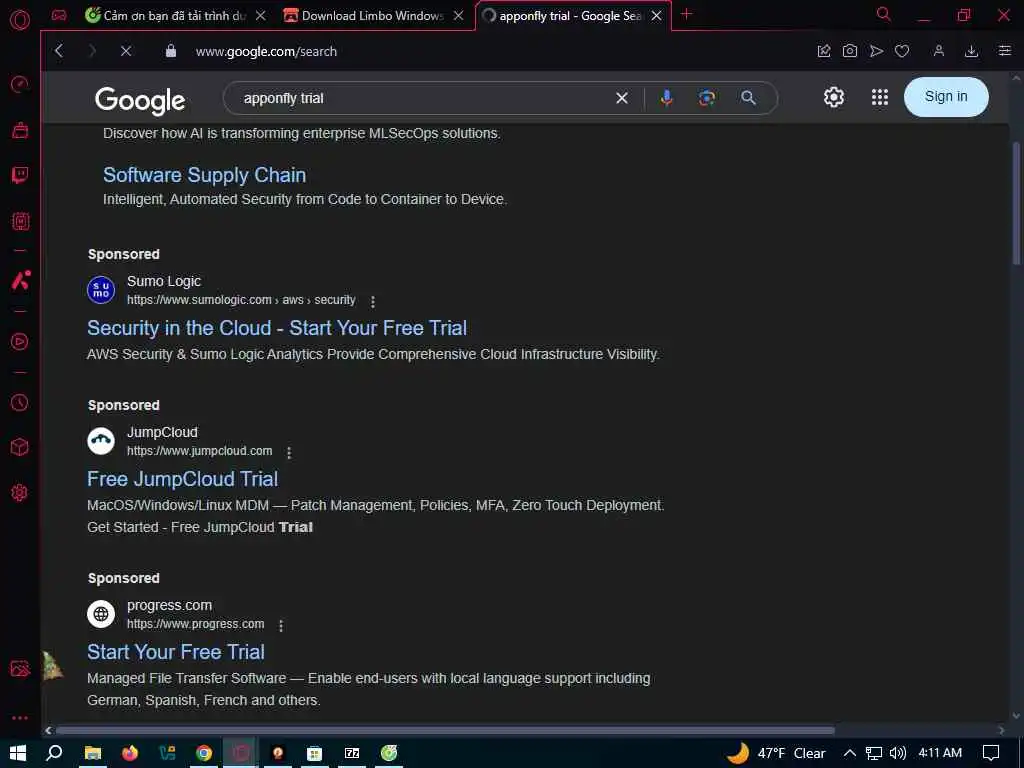Open more options for progress.com ad
Image resolution: width=1024 pixels, height=768 pixels.
281,626
